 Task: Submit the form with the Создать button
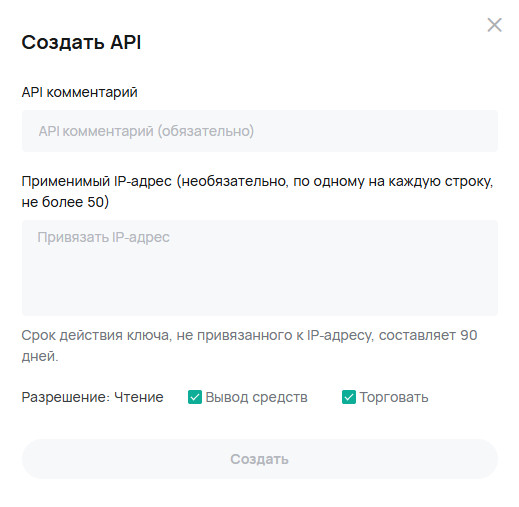(260, 459)
